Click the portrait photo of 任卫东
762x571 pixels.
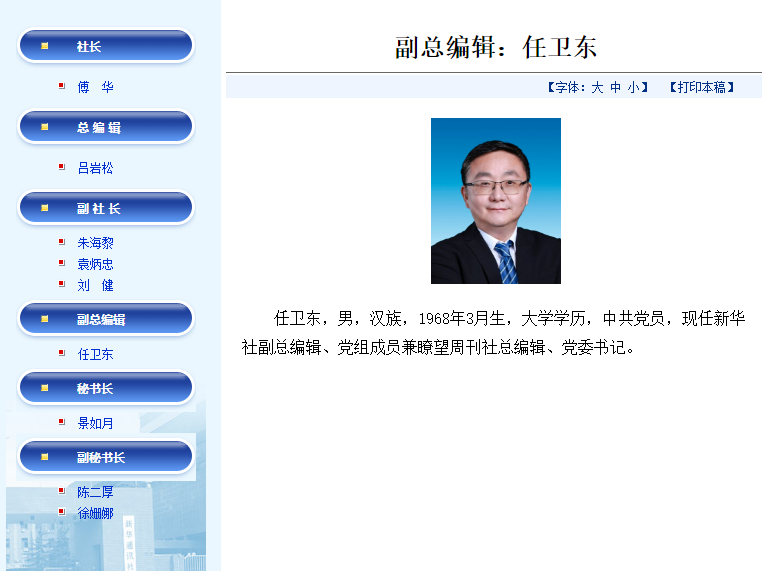click(x=495, y=201)
